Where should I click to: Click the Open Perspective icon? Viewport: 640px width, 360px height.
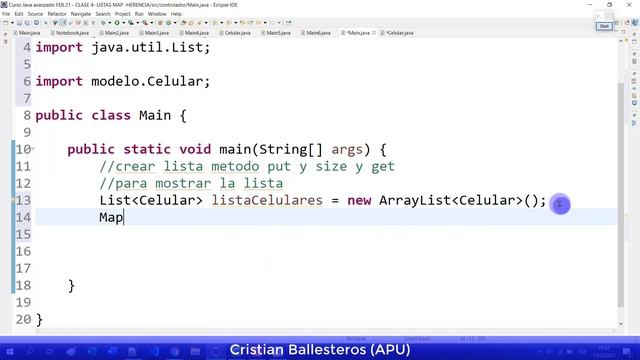pos(627,23)
